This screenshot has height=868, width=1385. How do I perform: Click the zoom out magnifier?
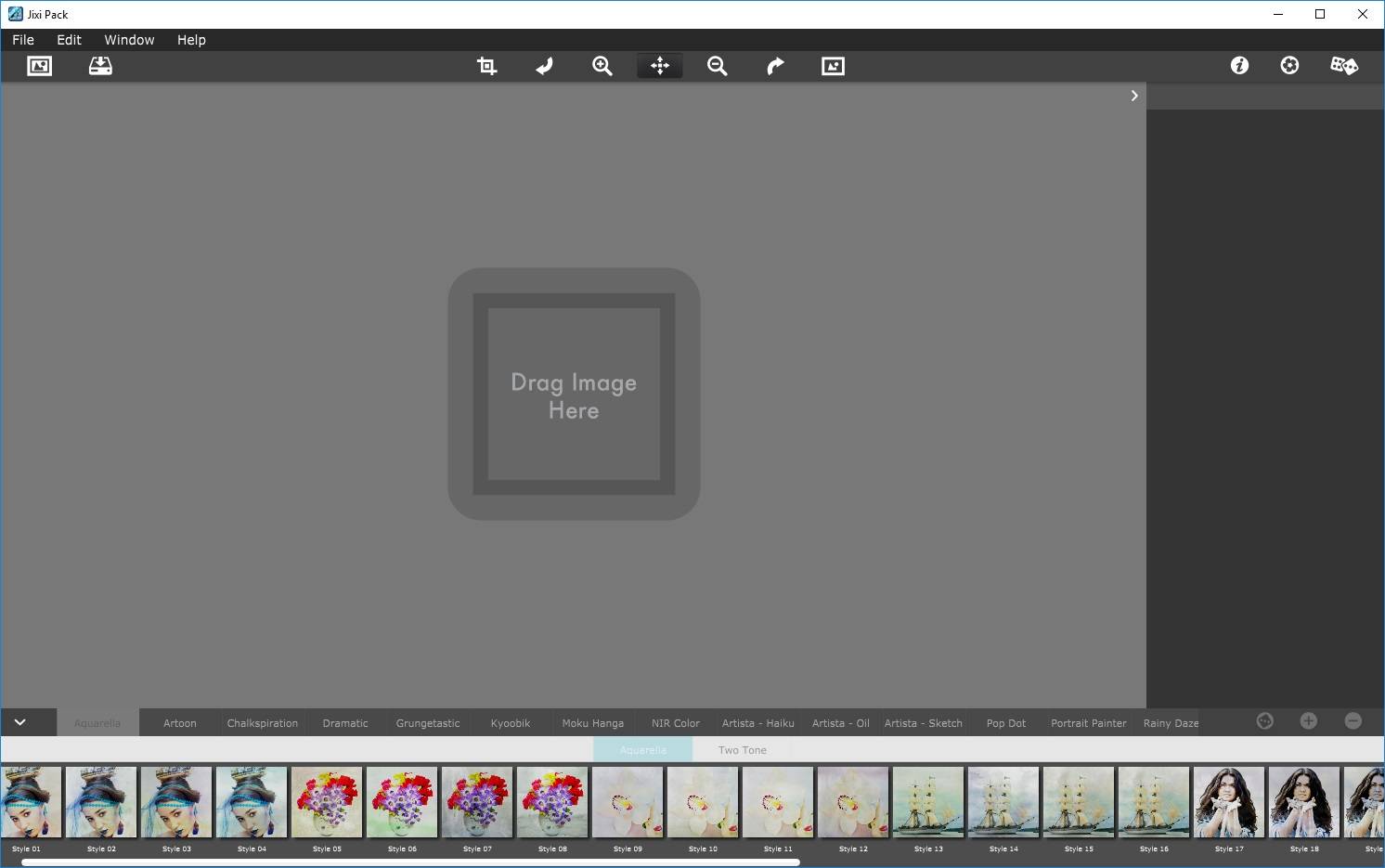pos(718,66)
